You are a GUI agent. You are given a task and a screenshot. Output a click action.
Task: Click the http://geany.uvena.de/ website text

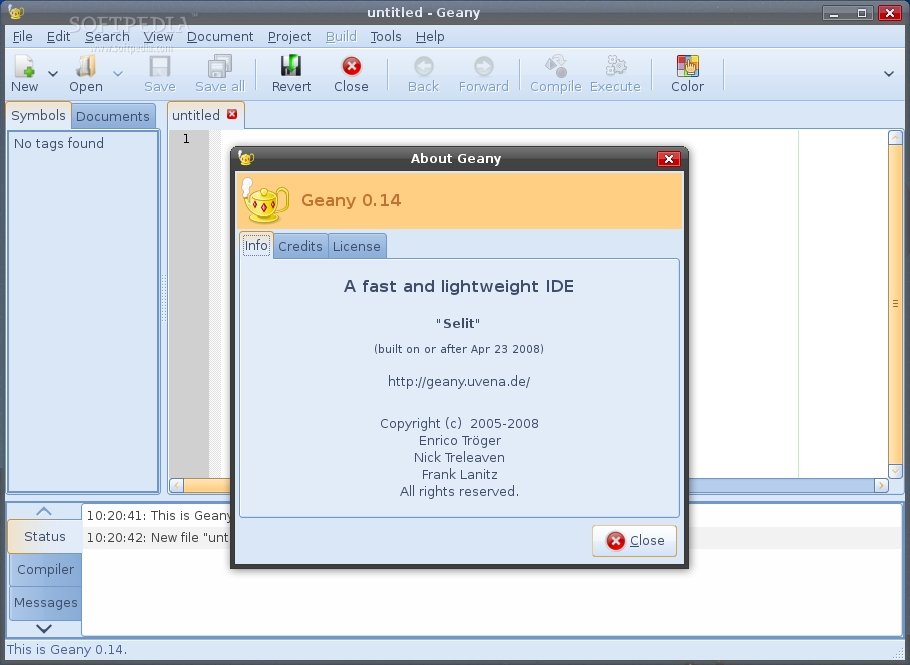pyautogui.click(x=459, y=381)
